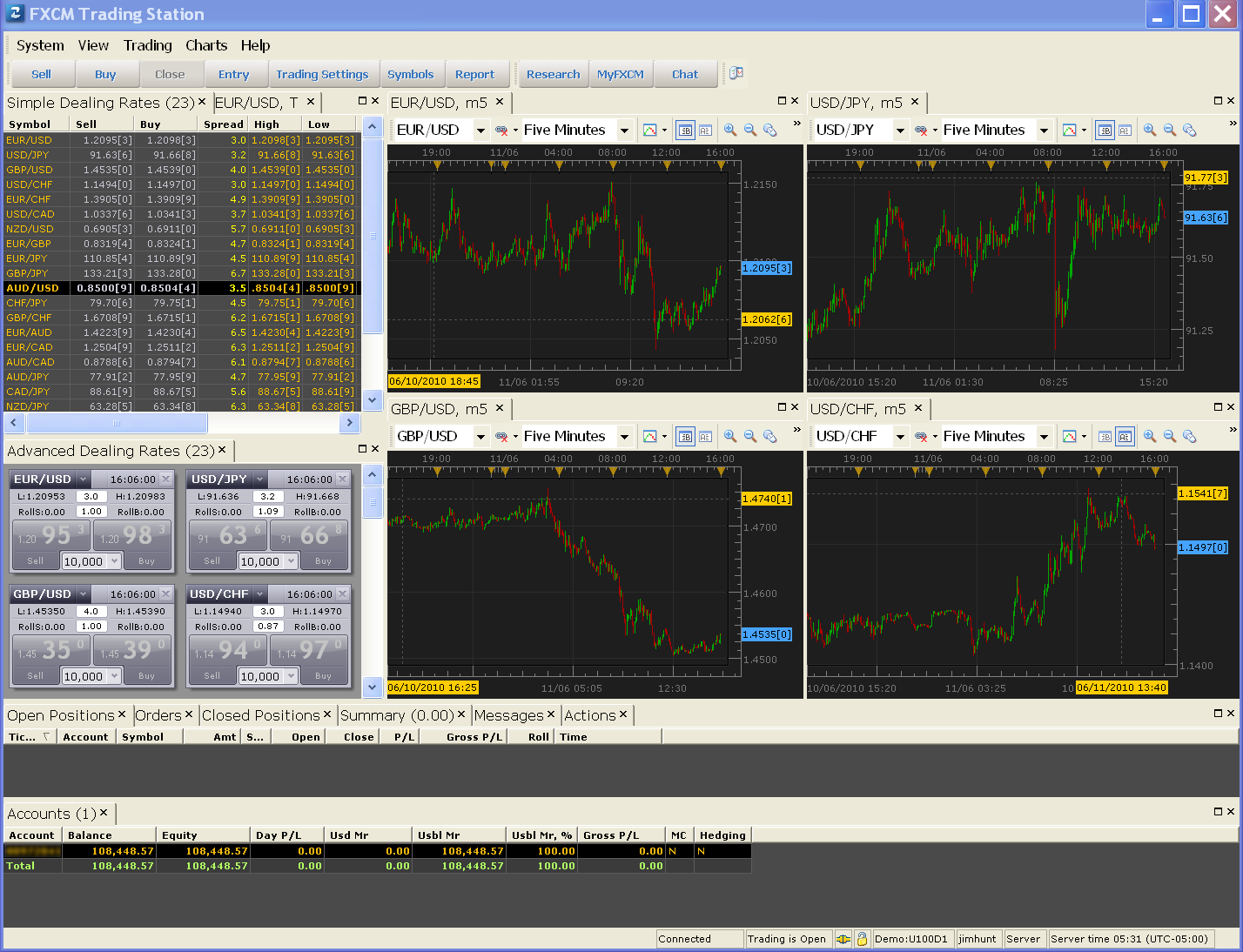Open the EUR/USD symbol dropdown on chart

point(480,131)
